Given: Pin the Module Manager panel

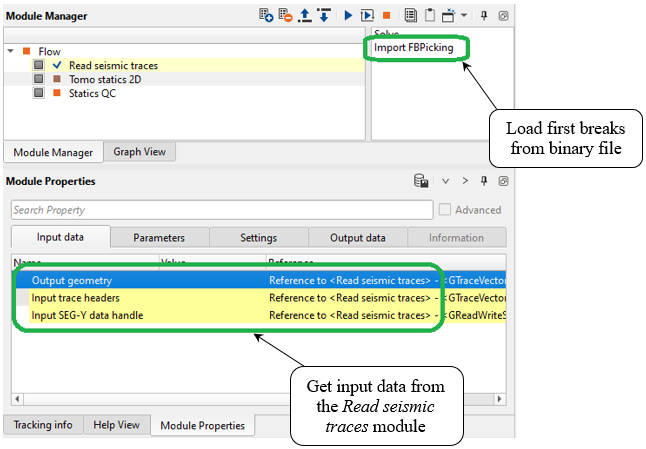Looking at the screenshot, I should pyautogui.click(x=485, y=16).
